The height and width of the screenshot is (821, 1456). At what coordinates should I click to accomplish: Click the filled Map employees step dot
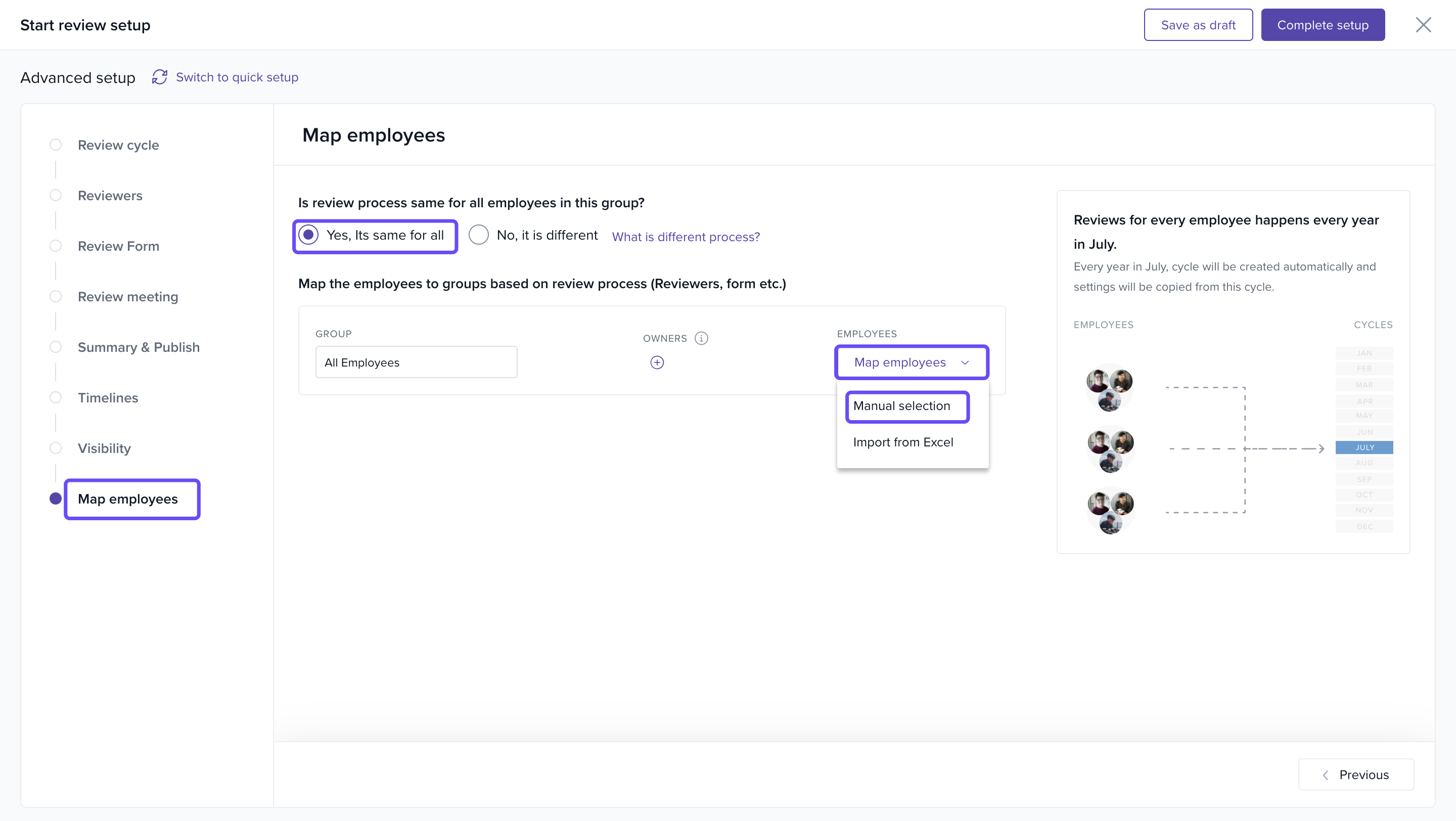(x=56, y=498)
